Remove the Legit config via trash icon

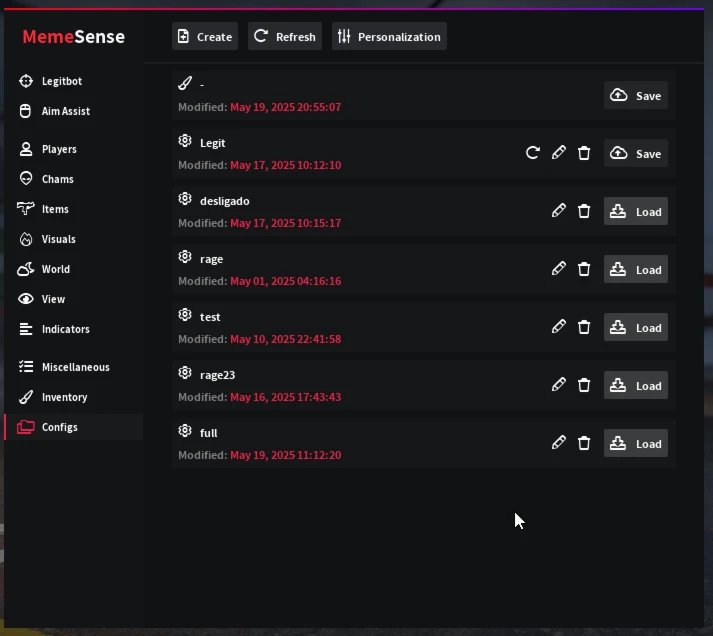584,153
